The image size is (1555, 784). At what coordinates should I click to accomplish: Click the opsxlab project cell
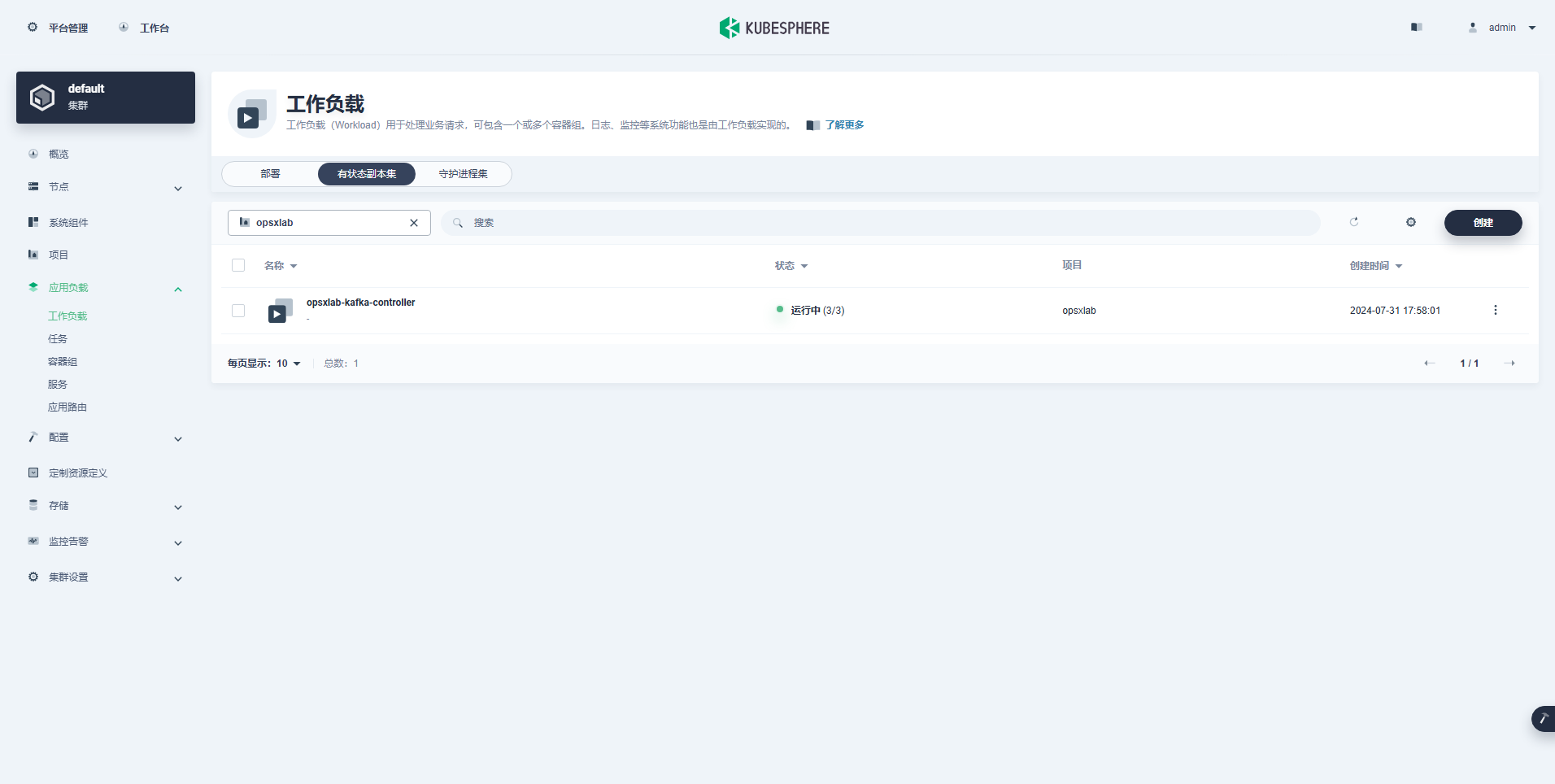tap(1079, 311)
